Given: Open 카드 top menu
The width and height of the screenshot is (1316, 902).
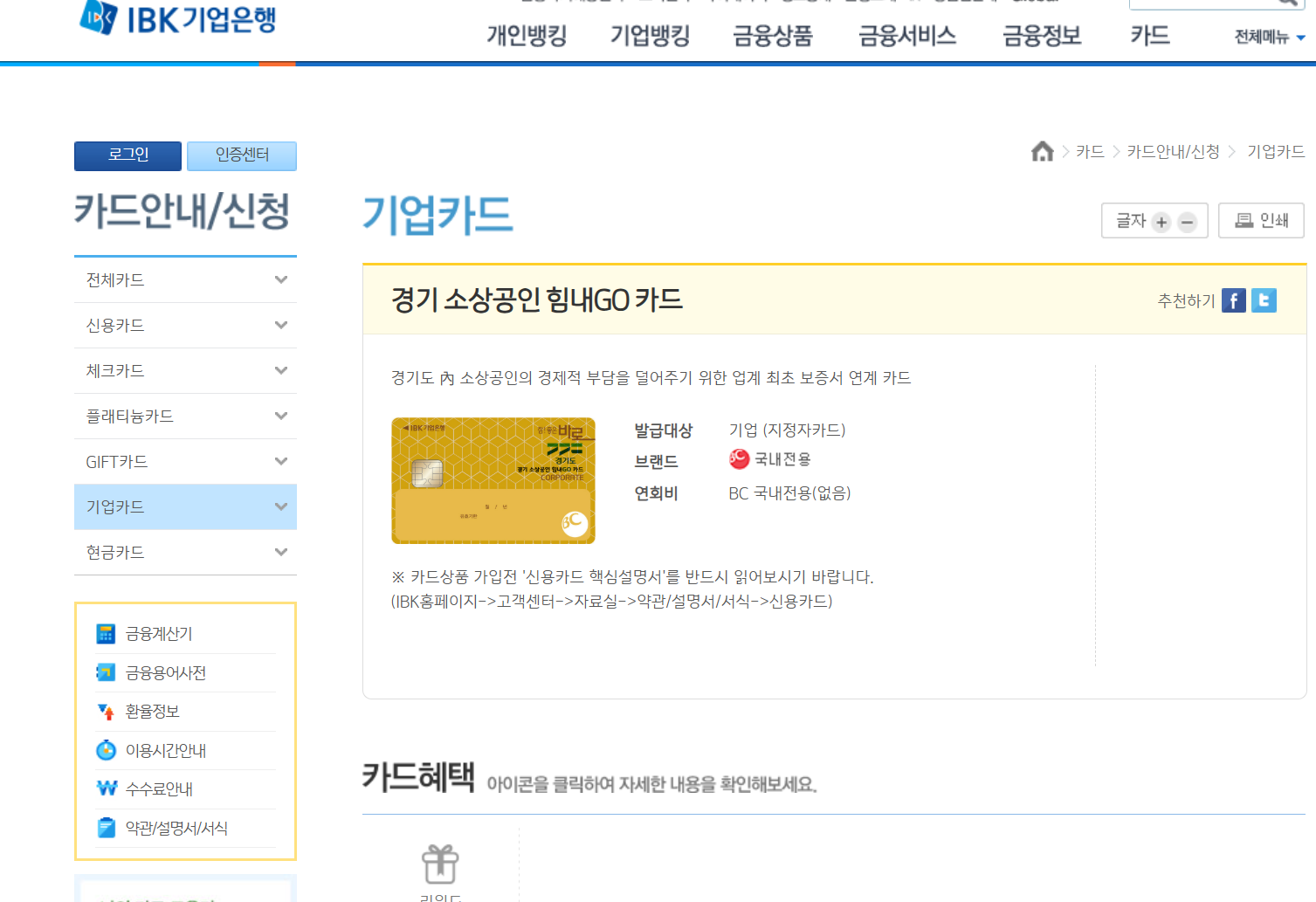Looking at the screenshot, I should 1150,36.
